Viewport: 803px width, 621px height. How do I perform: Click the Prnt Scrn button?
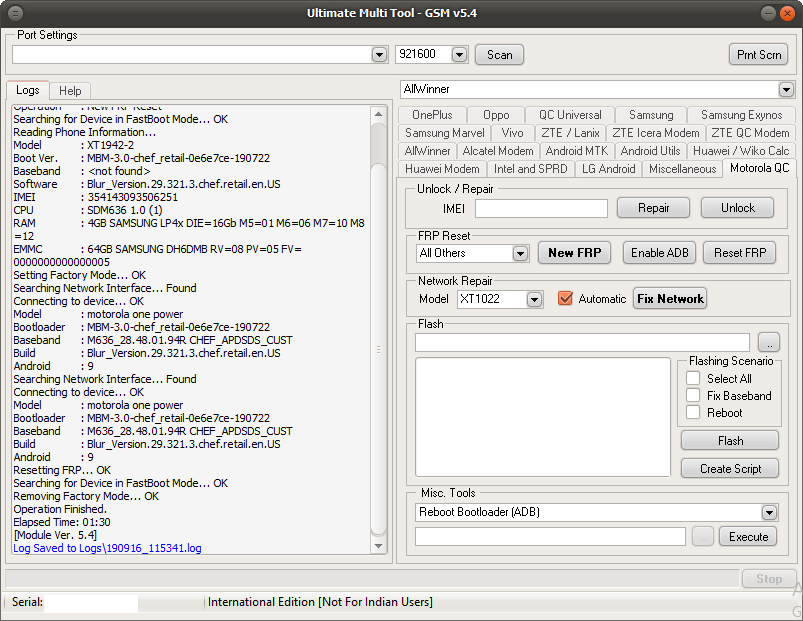click(x=758, y=54)
